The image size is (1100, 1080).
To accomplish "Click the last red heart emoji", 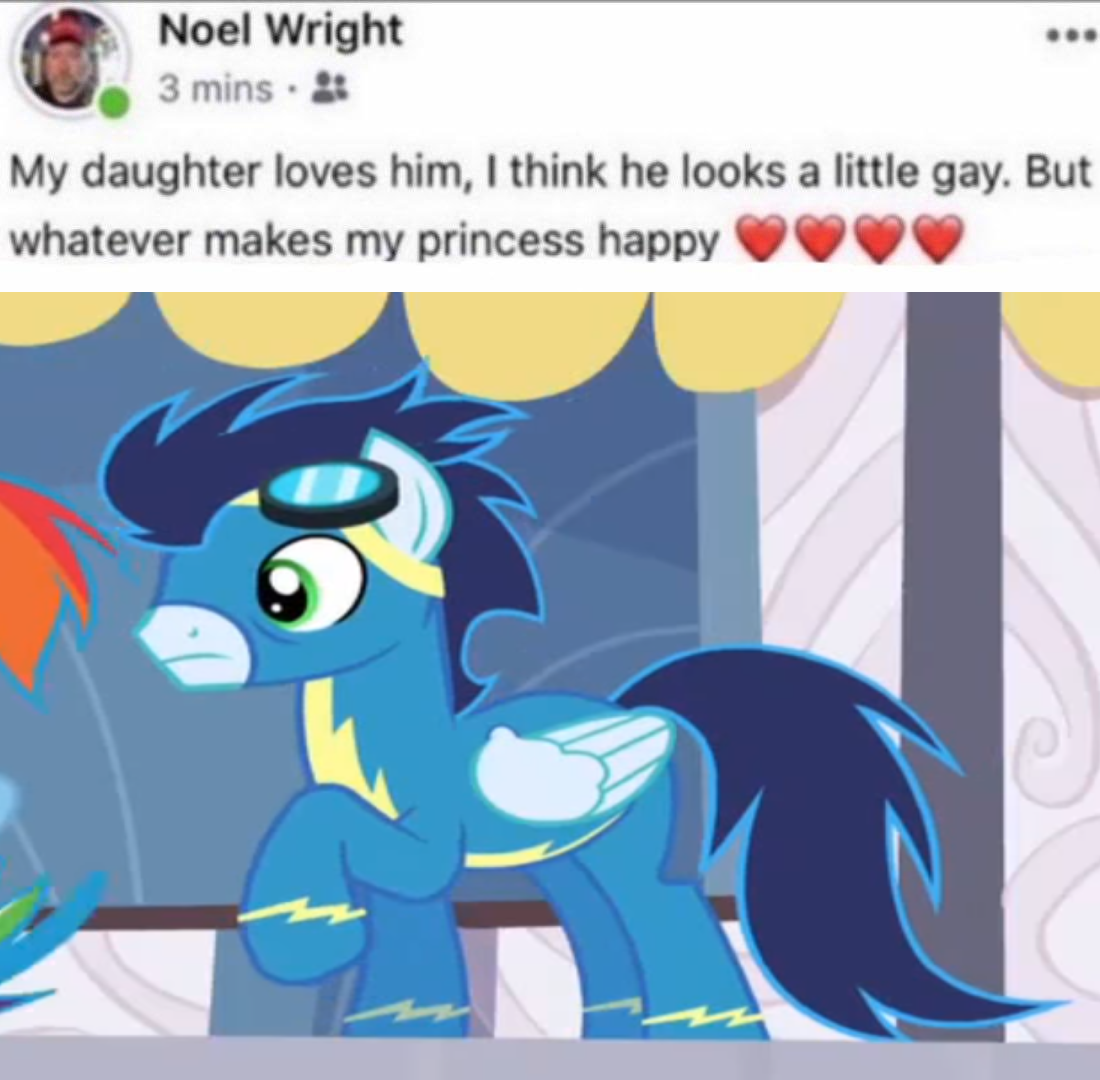I will pyautogui.click(x=937, y=241).
